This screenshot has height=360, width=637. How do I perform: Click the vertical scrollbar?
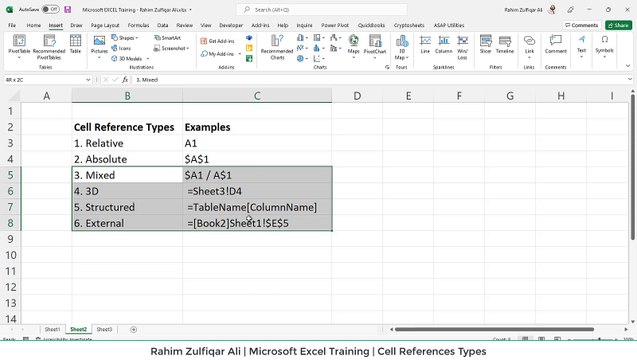click(x=633, y=167)
